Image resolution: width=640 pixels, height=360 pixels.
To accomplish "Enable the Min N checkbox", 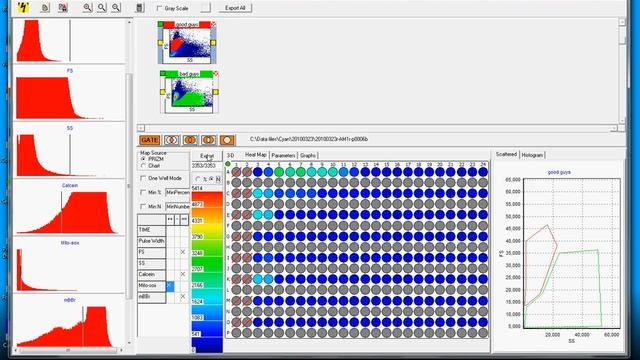I will 143,207.
